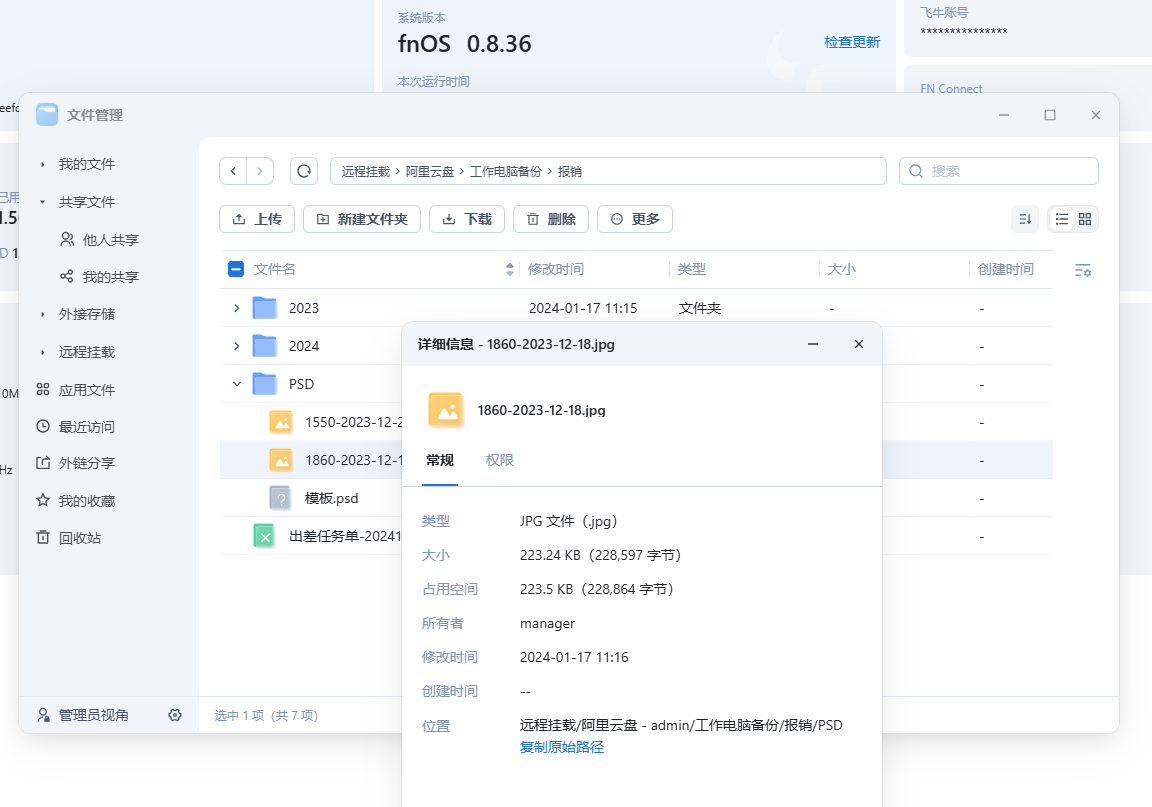Viewport: 1152px width, 807px height.
Task: Open 我的收藏 in the sidebar
Action: click(x=76, y=501)
